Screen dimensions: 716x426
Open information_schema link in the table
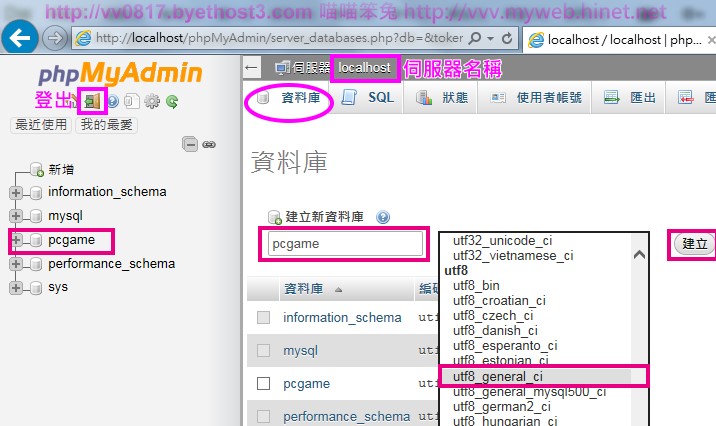tap(342, 317)
